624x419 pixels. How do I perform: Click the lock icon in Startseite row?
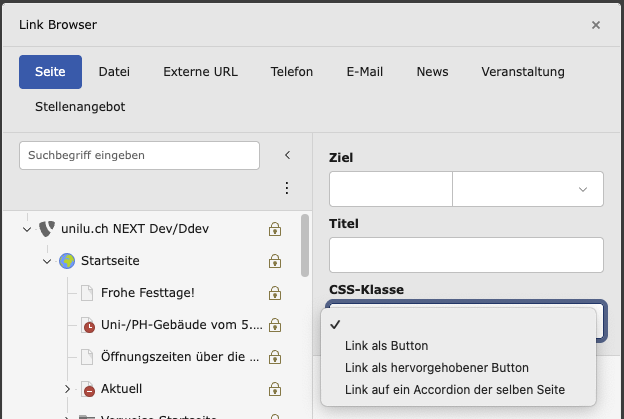pos(274,261)
